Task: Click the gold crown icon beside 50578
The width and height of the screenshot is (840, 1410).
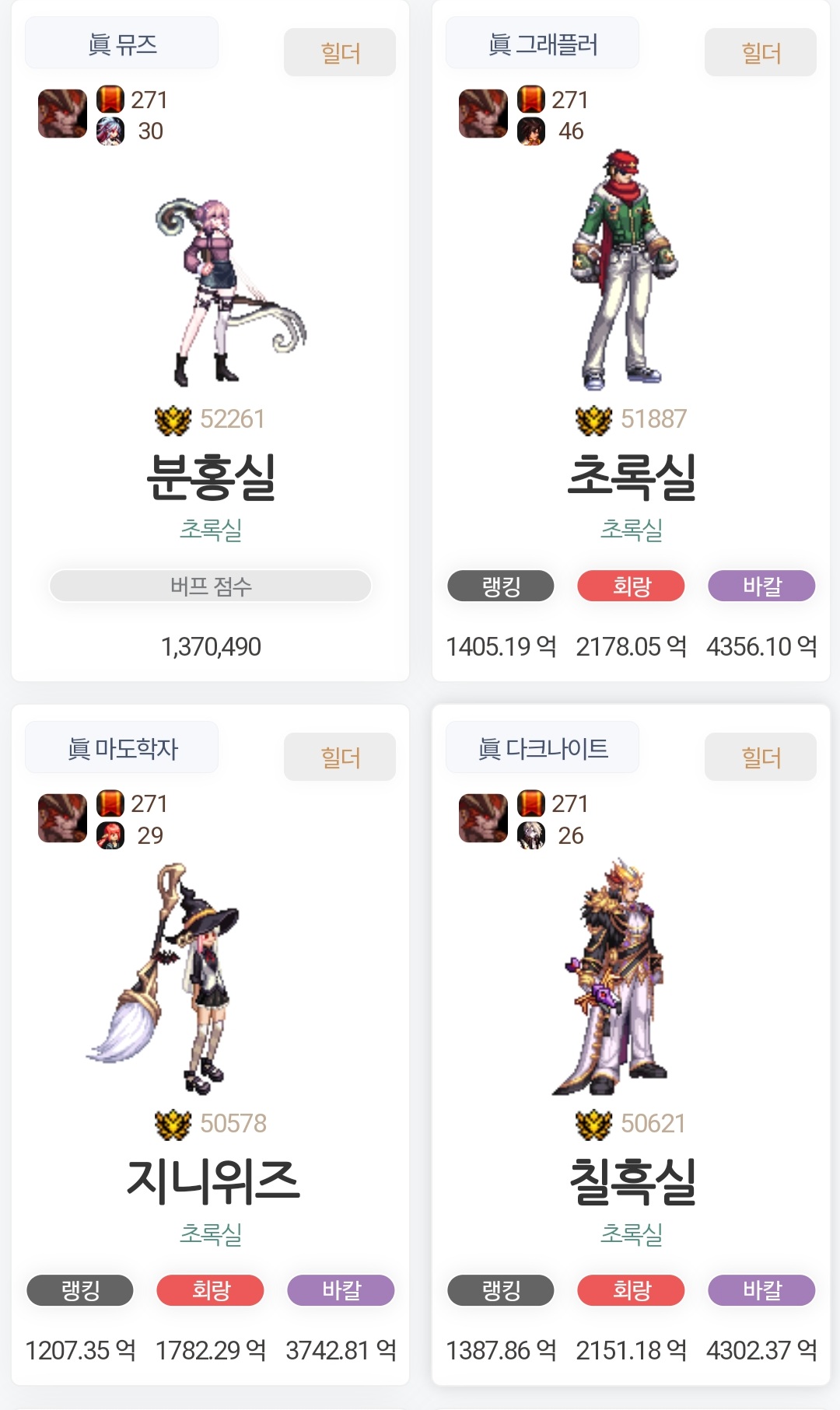Action: [173, 1124]
